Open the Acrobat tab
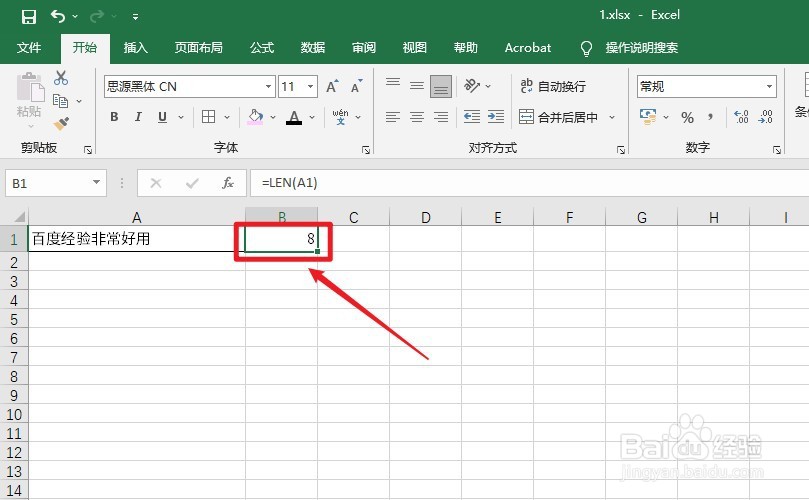The width and height of the screenshot is (809, 500). (528, 48)
